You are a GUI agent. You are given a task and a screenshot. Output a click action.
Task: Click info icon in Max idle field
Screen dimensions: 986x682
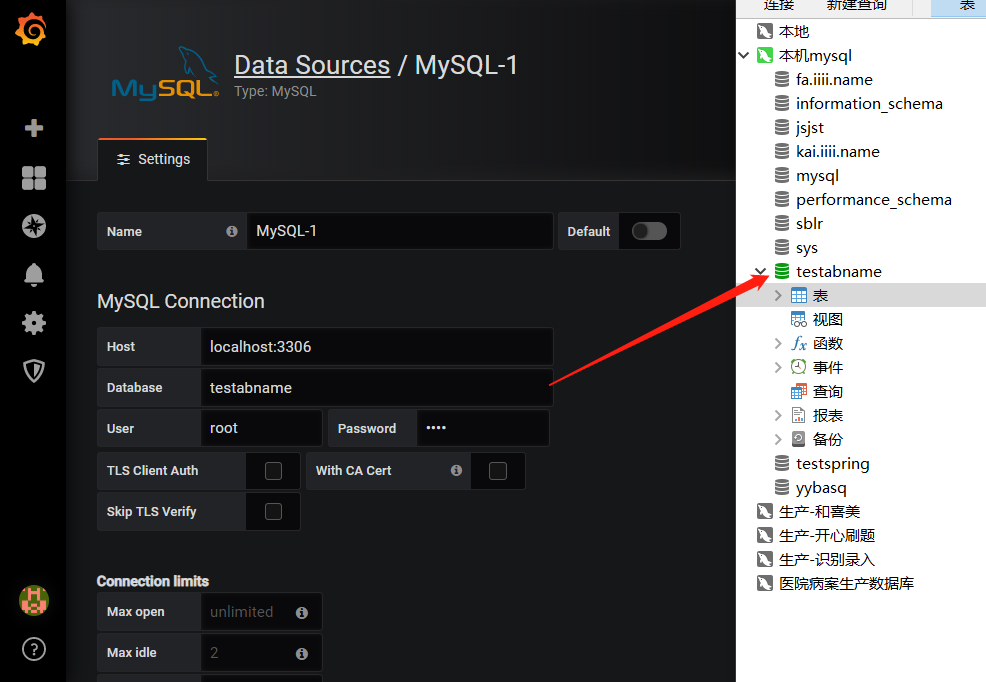click(302, 654)
